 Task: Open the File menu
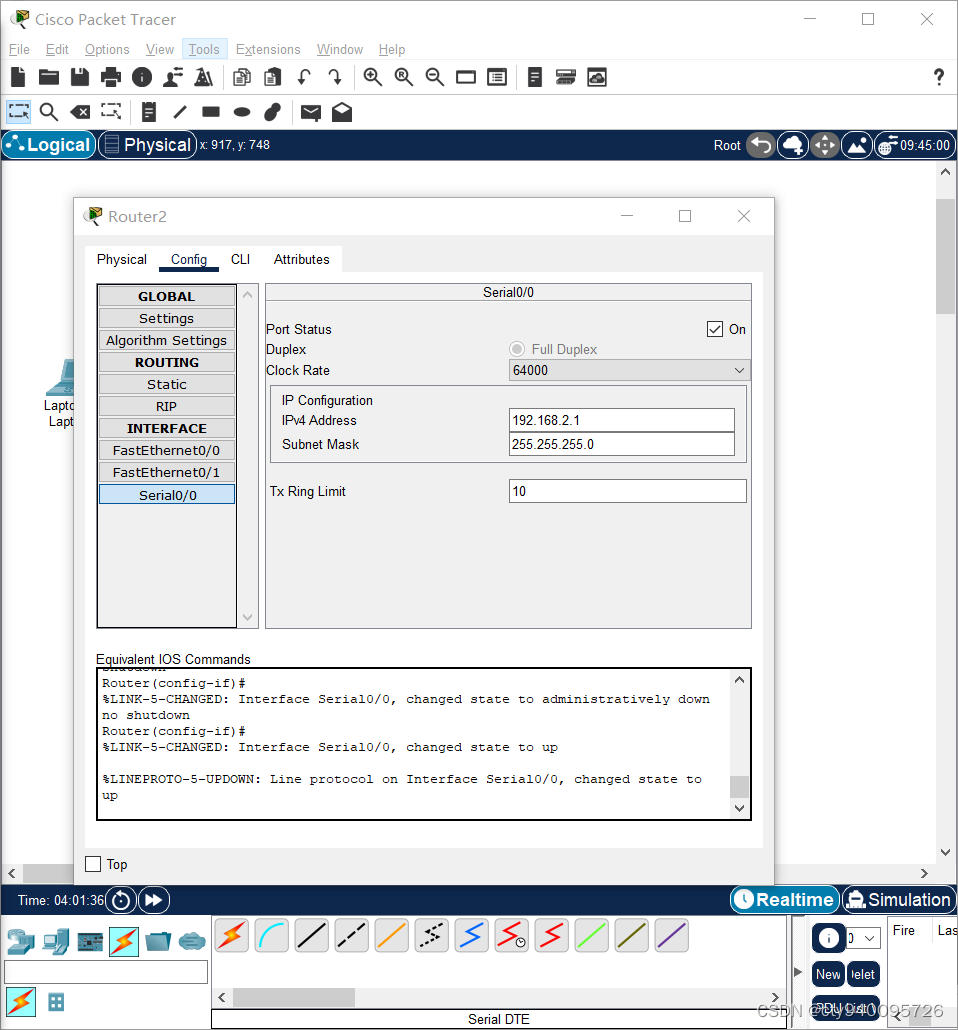[19, 49]
